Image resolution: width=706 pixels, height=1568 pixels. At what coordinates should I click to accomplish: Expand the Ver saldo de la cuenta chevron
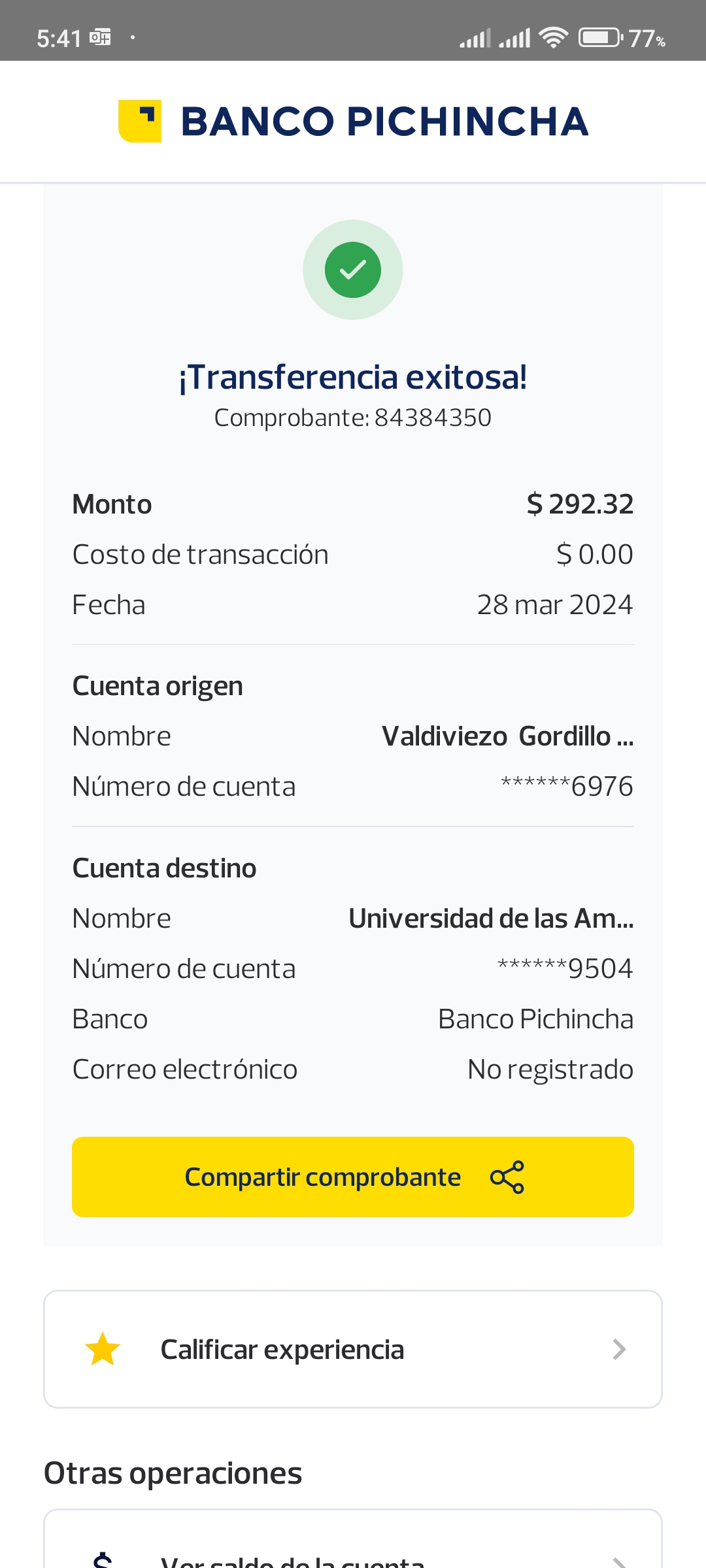click(x=619, y=1561)
